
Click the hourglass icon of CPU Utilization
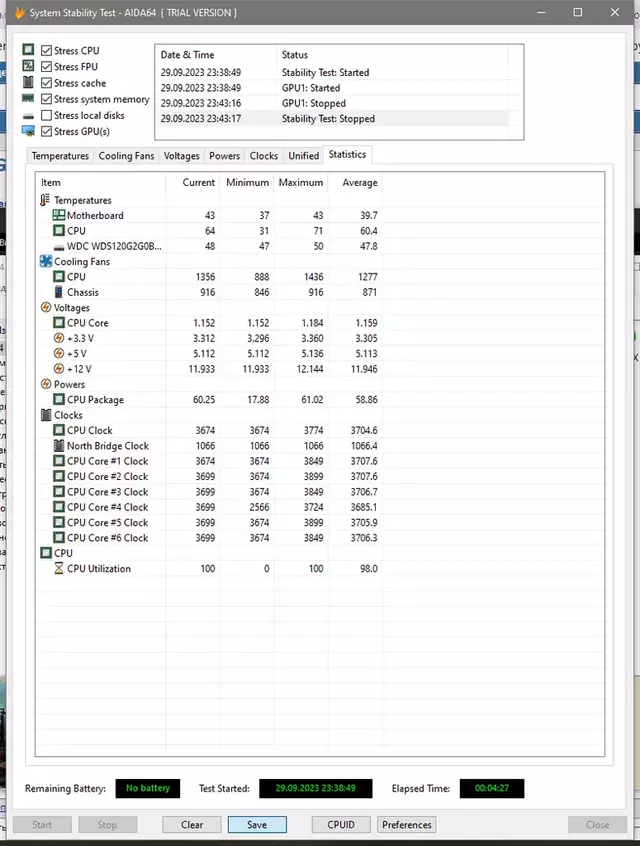[x=59, y=568]
